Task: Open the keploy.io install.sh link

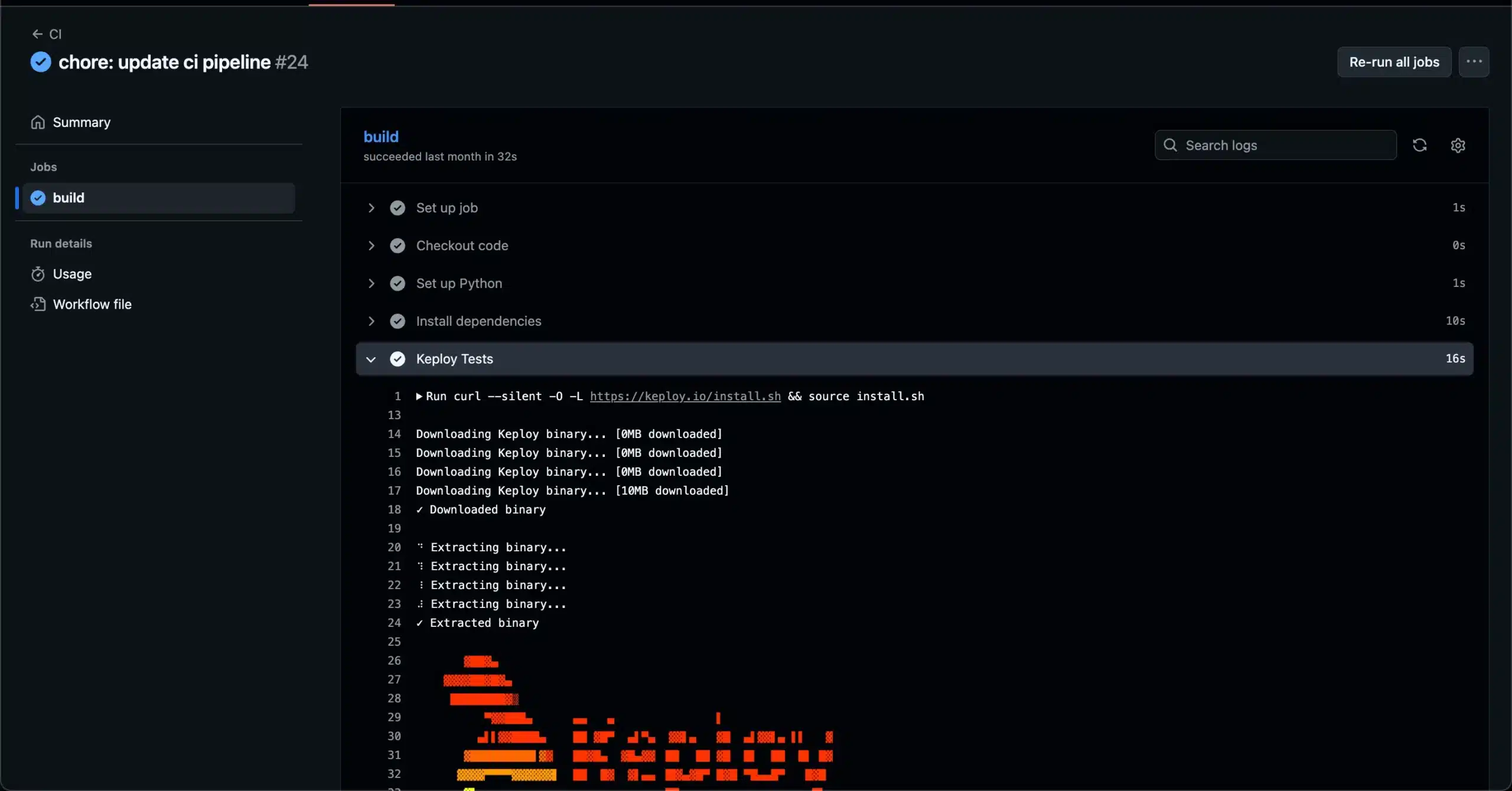Action: tap(684, 396)
